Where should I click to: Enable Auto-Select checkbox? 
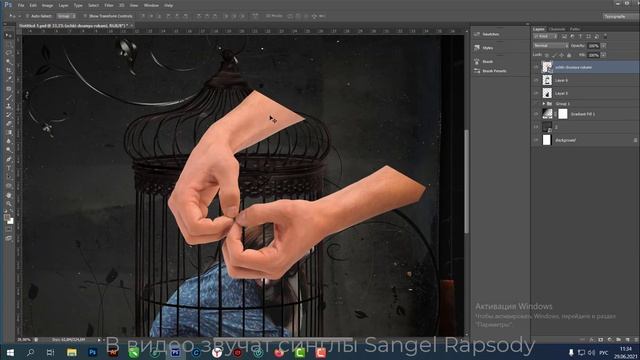tap(27, 16)
